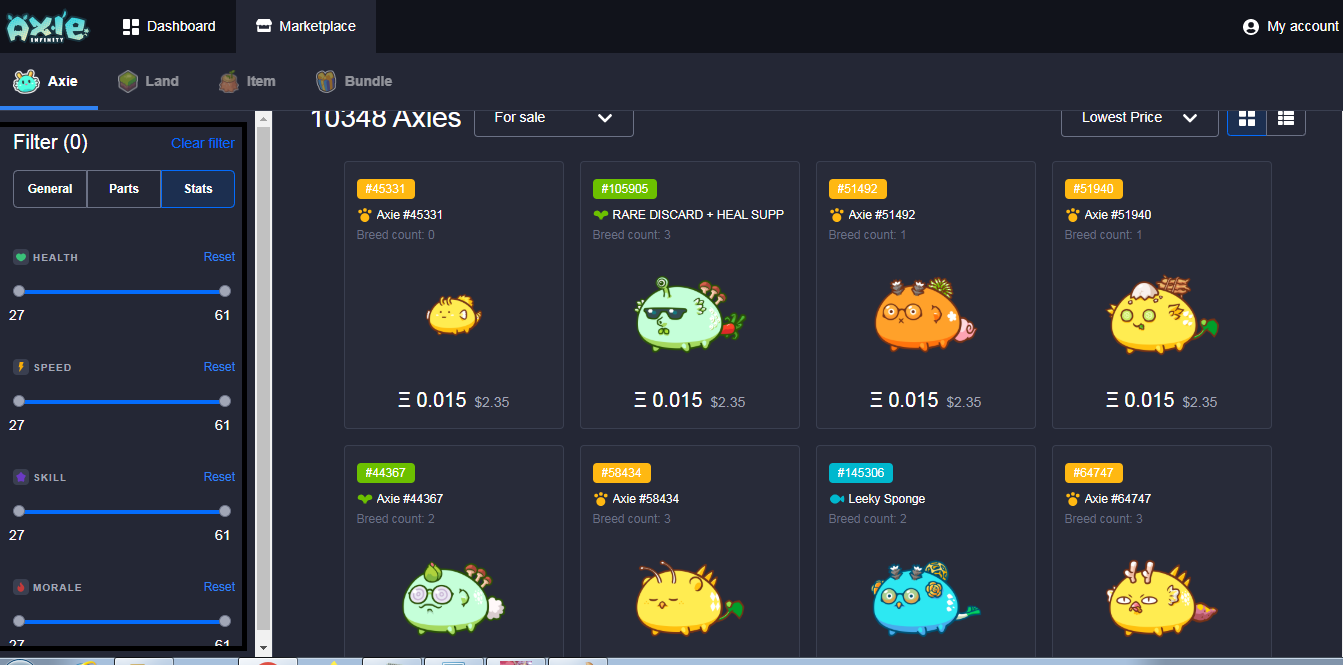Click Skill slider minimum handle

(18, 511)
